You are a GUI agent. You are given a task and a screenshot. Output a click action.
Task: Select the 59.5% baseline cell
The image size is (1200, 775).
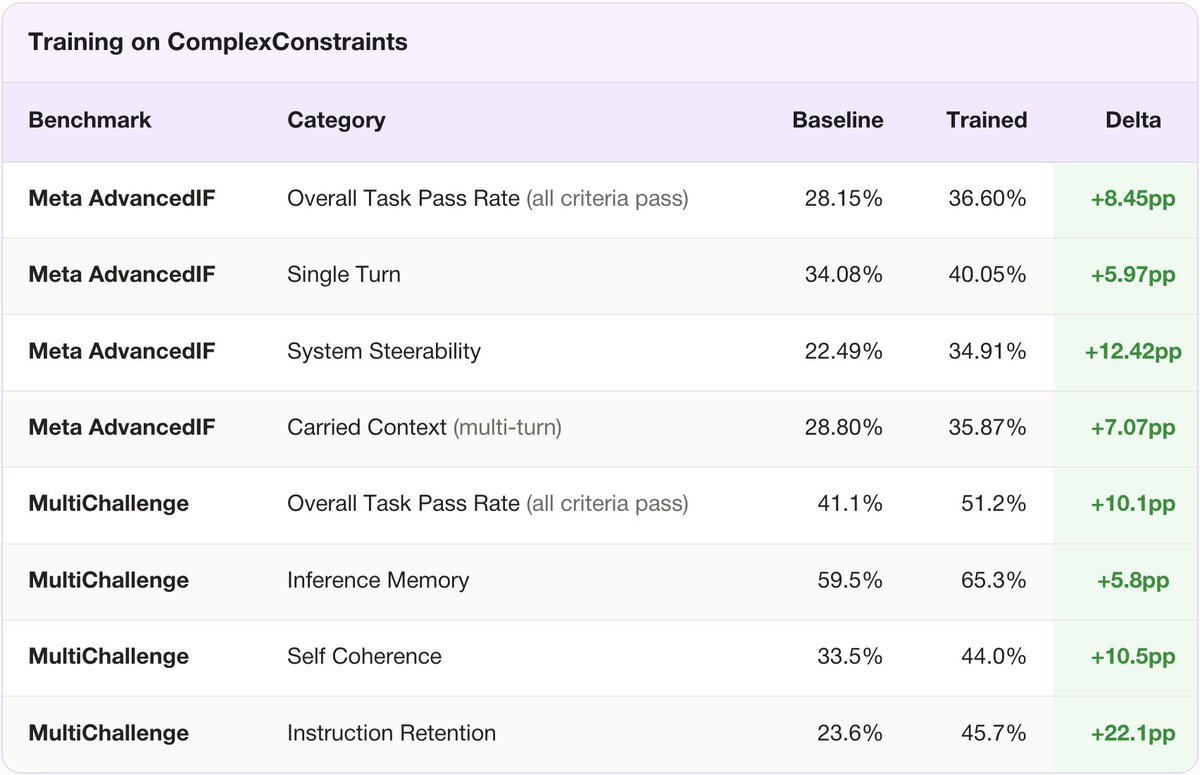coord(850,580)
